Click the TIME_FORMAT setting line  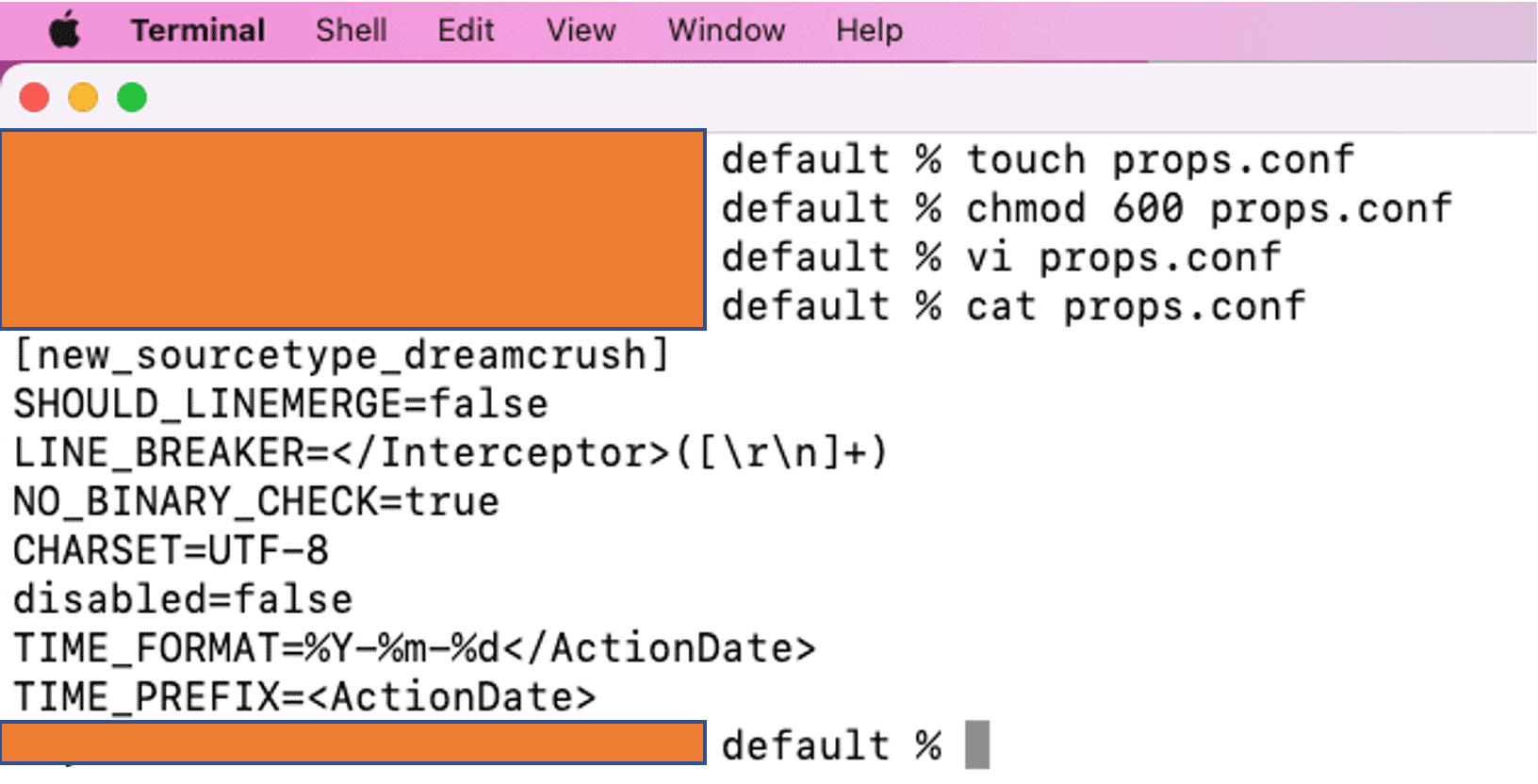click(415, 648)
